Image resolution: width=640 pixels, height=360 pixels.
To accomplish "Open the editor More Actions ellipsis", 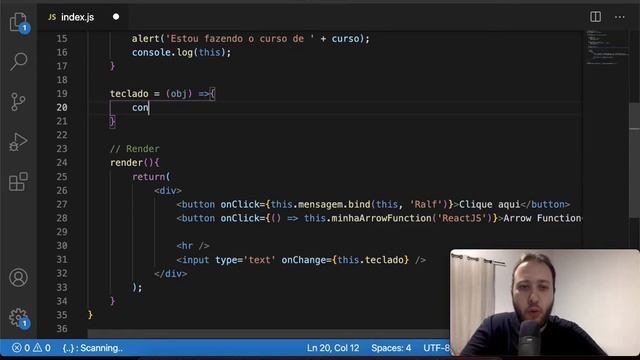I will click(x=620, y=17).
